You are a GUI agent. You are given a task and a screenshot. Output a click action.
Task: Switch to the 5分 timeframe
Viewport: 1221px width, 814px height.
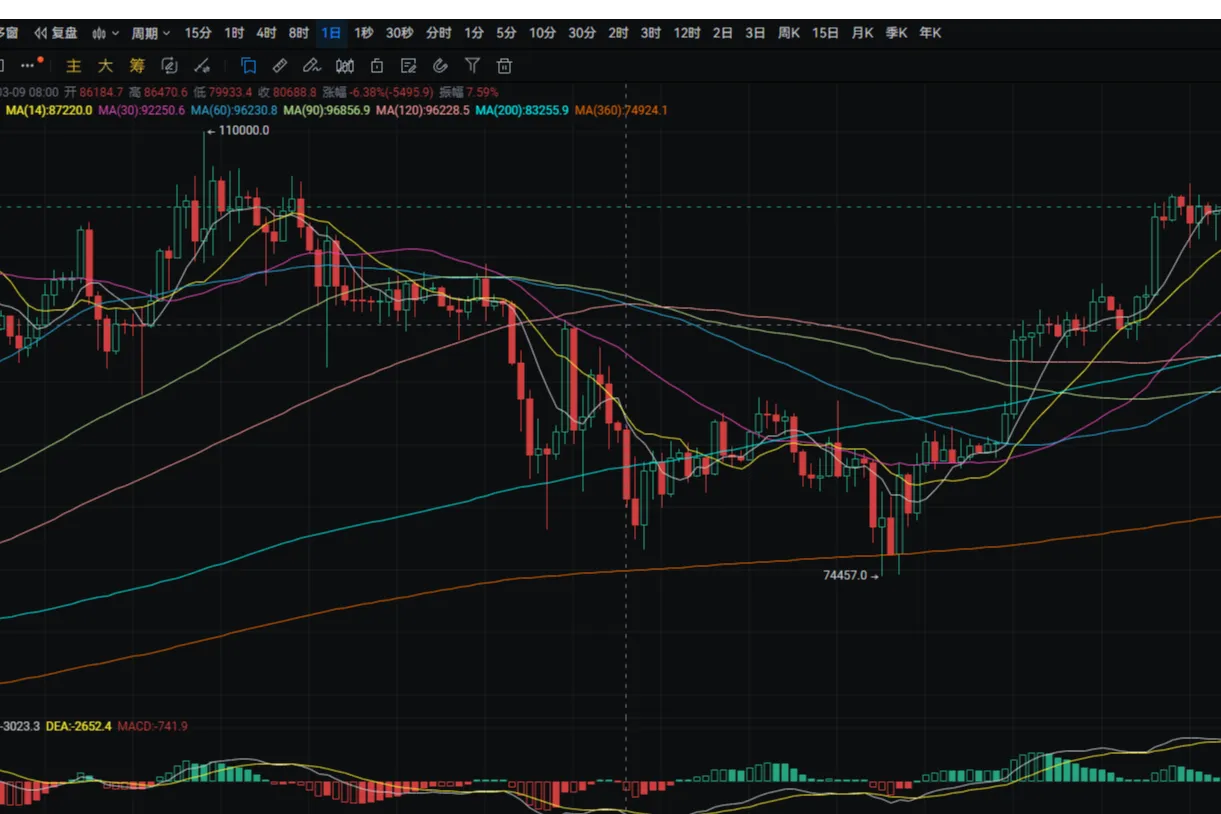click(506, 33)
